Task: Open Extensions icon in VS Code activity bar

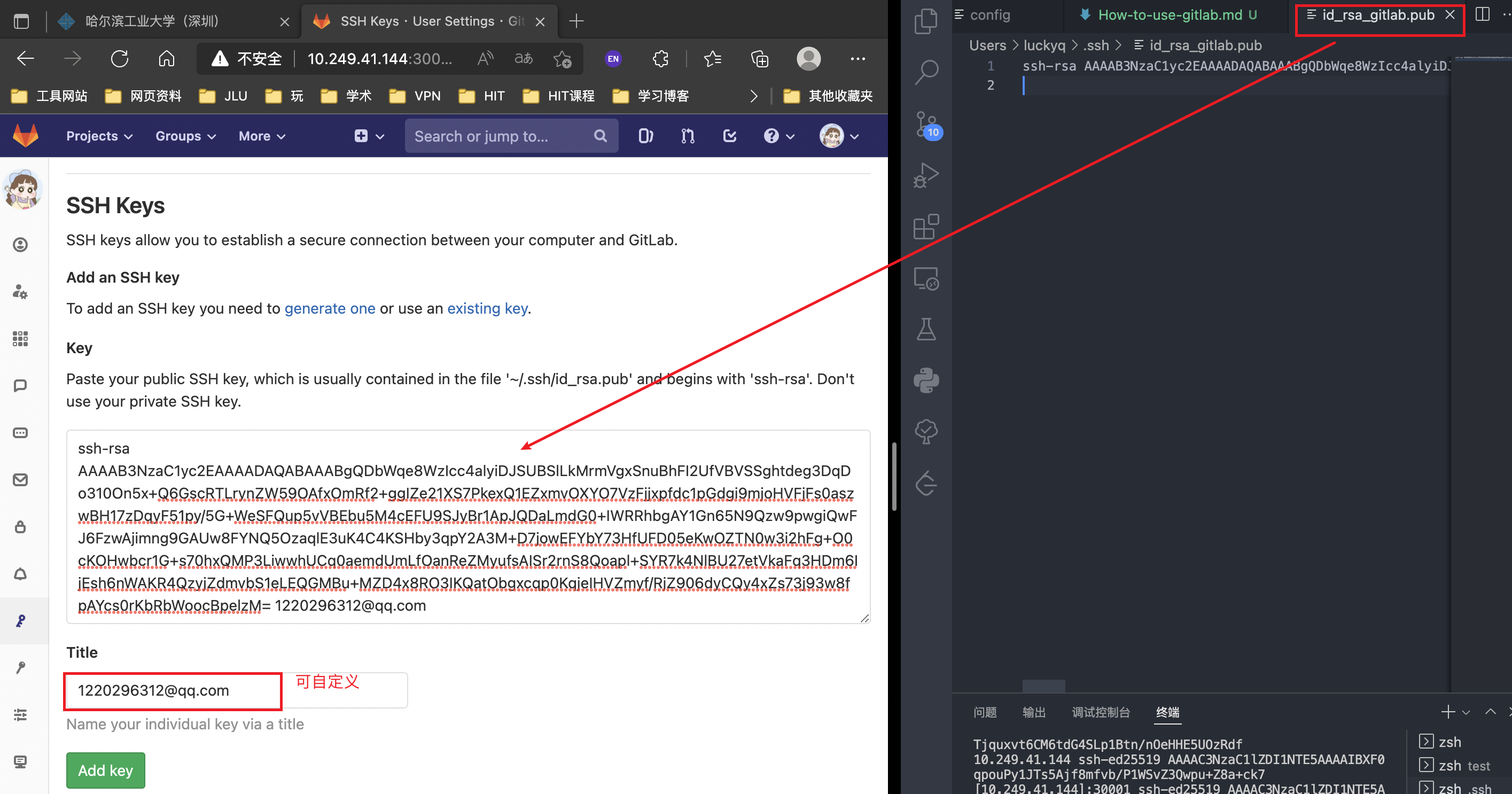Action: coord(926,227)
